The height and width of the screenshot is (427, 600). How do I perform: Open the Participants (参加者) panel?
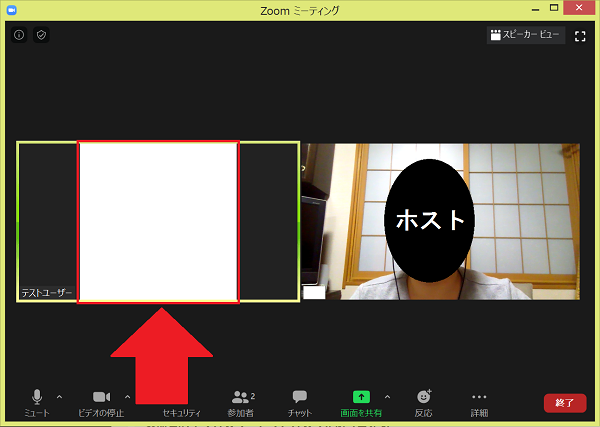[241, 403]
